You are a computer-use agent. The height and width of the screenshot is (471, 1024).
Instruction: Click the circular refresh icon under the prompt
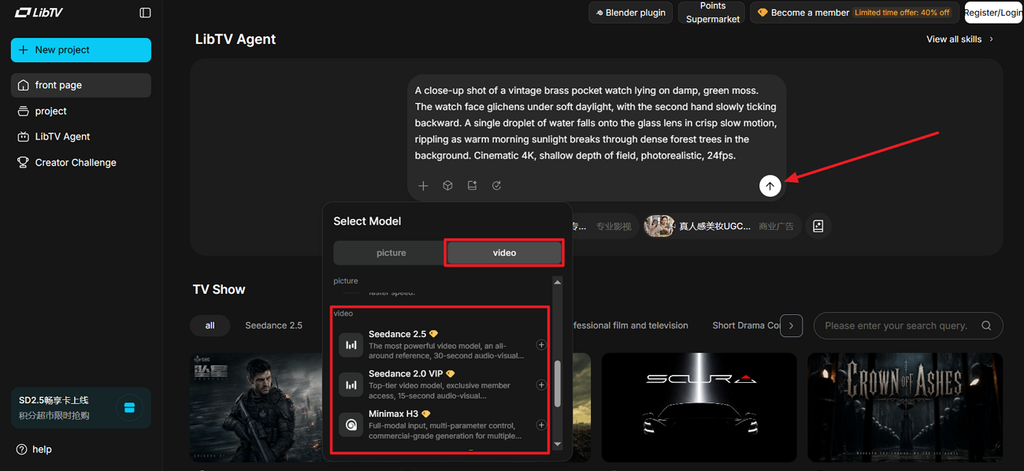496,186
